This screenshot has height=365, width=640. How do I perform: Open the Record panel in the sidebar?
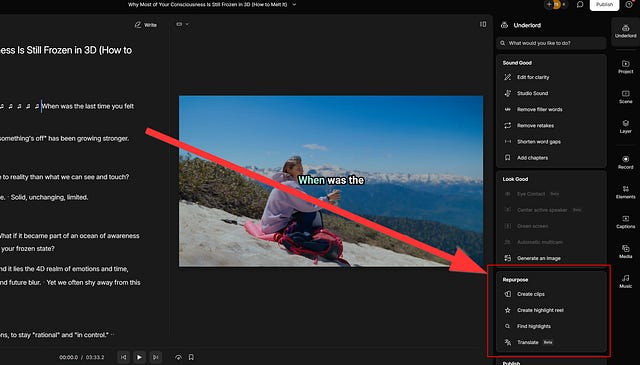(x=625, y=162)
